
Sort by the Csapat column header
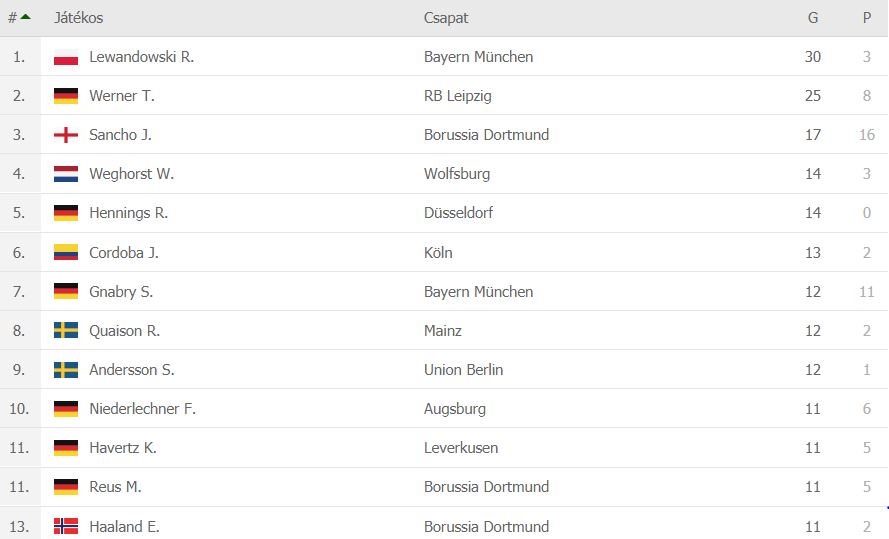point(446,18)
